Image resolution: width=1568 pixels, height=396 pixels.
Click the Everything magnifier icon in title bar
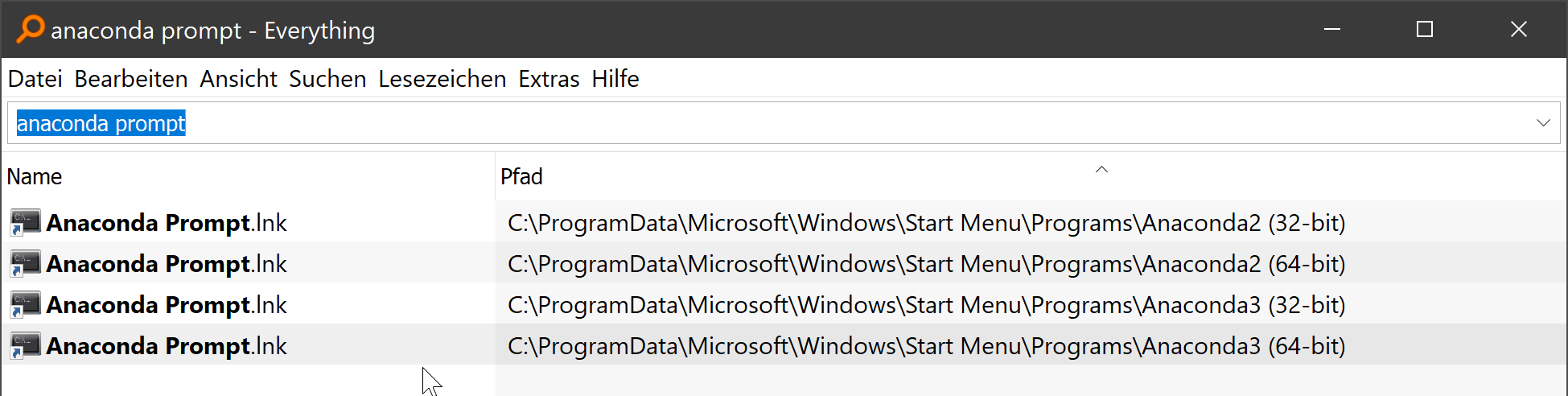pos(30,29)
